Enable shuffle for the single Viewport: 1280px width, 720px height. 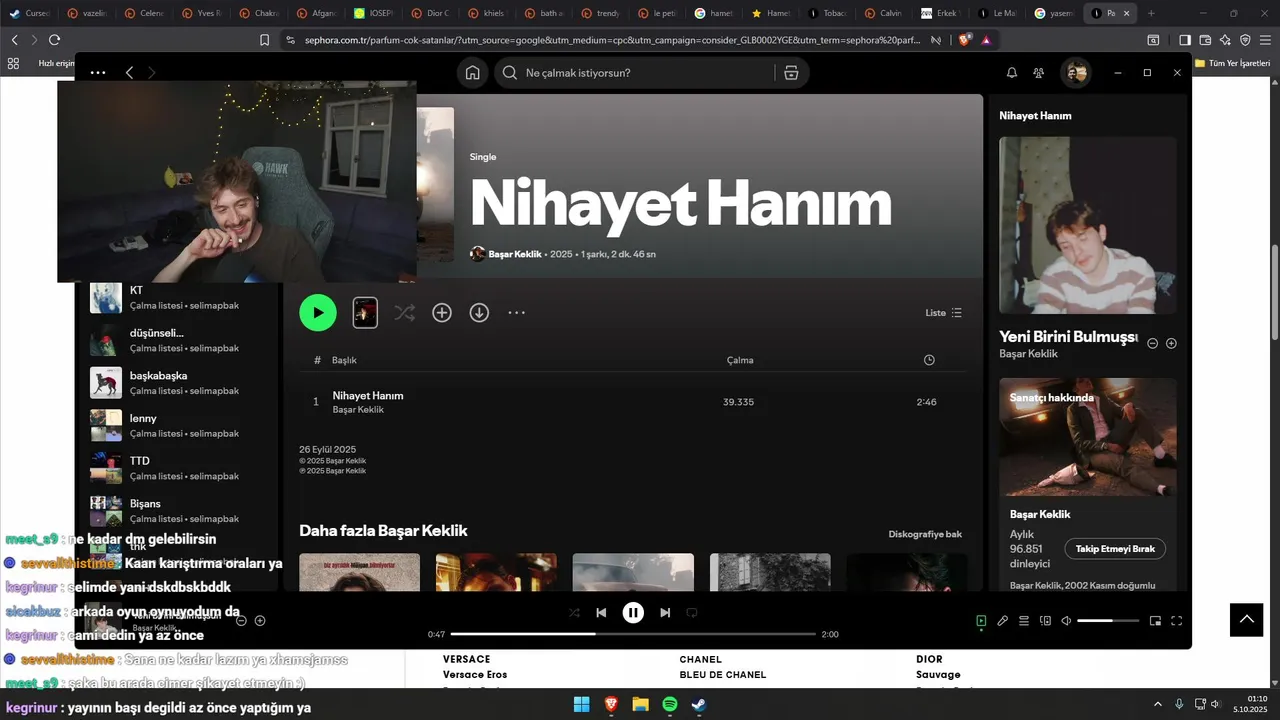click(404, 313)
